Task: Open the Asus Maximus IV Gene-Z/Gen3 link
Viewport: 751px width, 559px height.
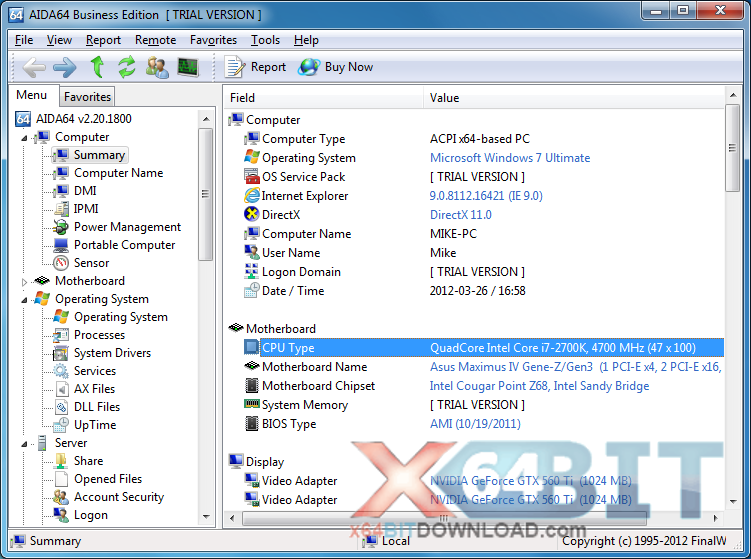Action: [x=575, y=367]
